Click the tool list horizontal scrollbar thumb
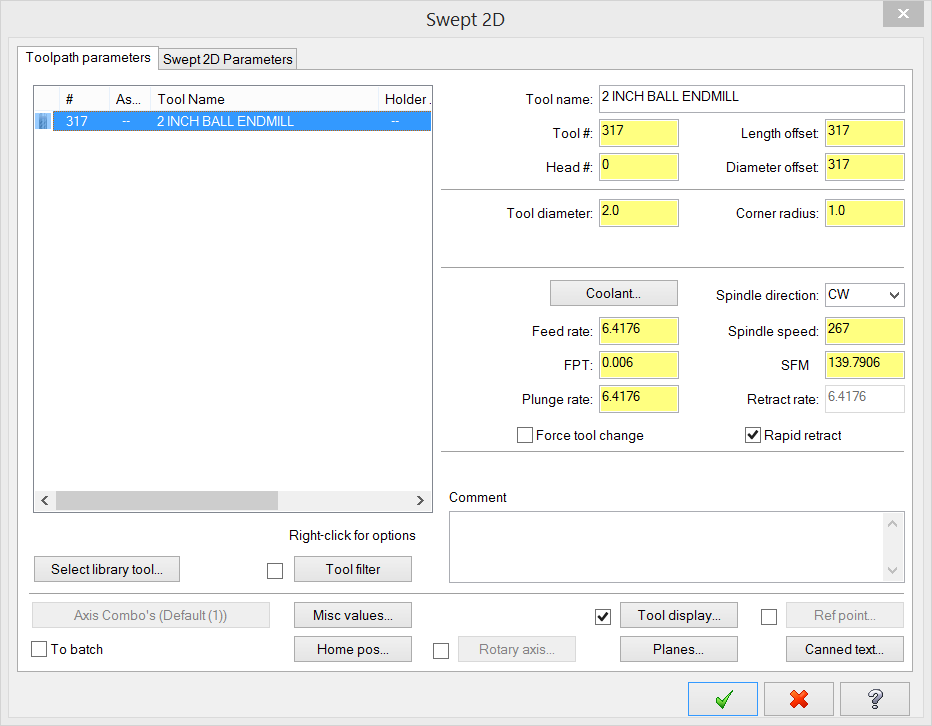The image size is (932, 726). (x=166, y=501)
